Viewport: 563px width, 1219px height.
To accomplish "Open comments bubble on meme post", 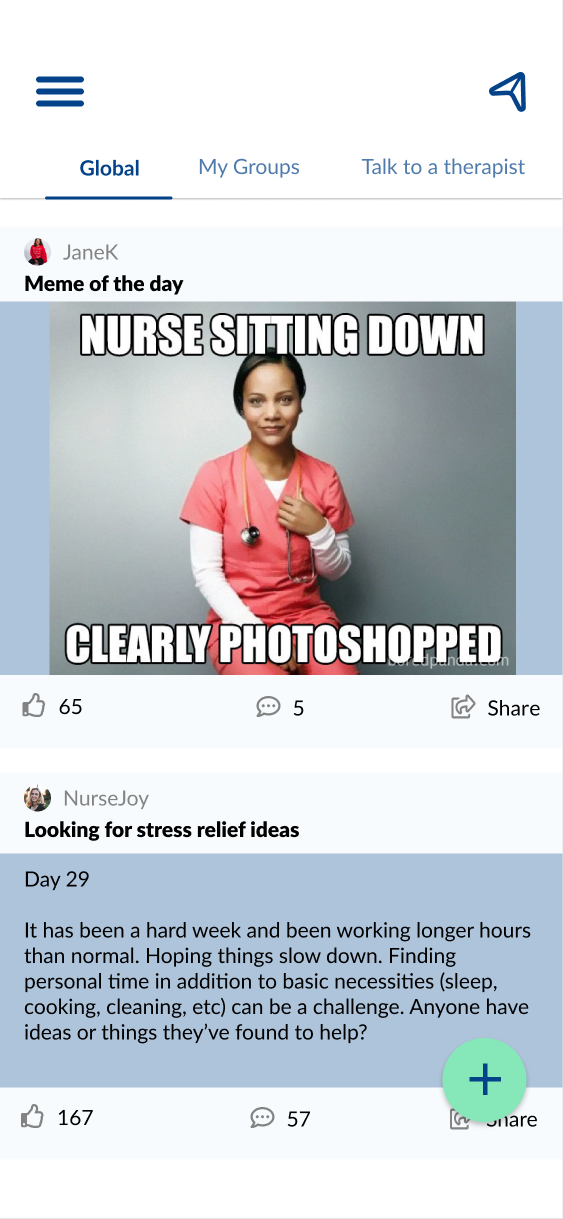I will tap(268, 708).
